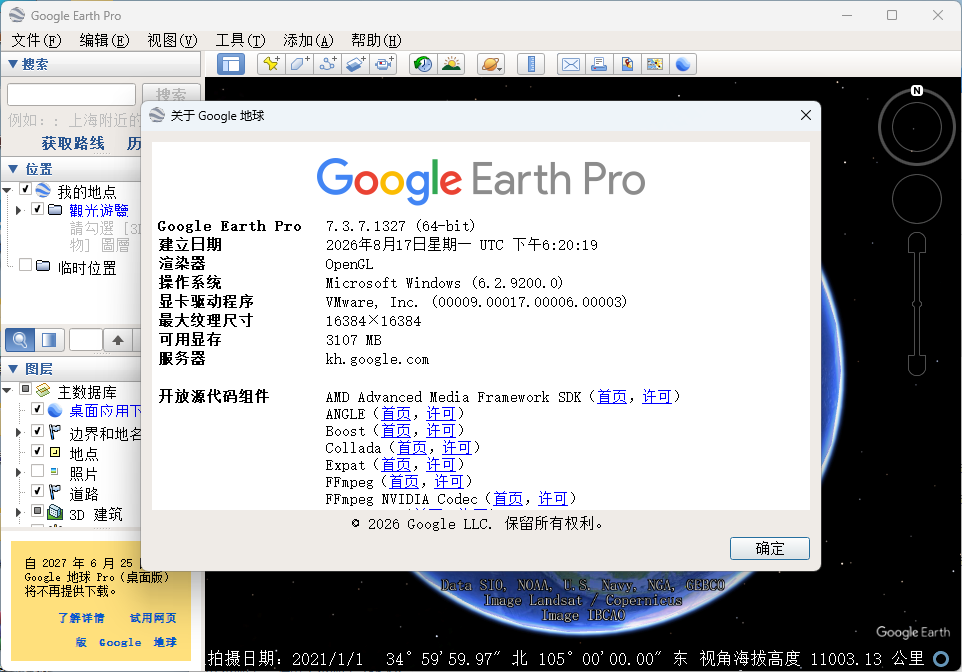Viewport: 962px width, 672px height.
Task: Select the 桌面应用 link in layers
Action: [105, 411]
